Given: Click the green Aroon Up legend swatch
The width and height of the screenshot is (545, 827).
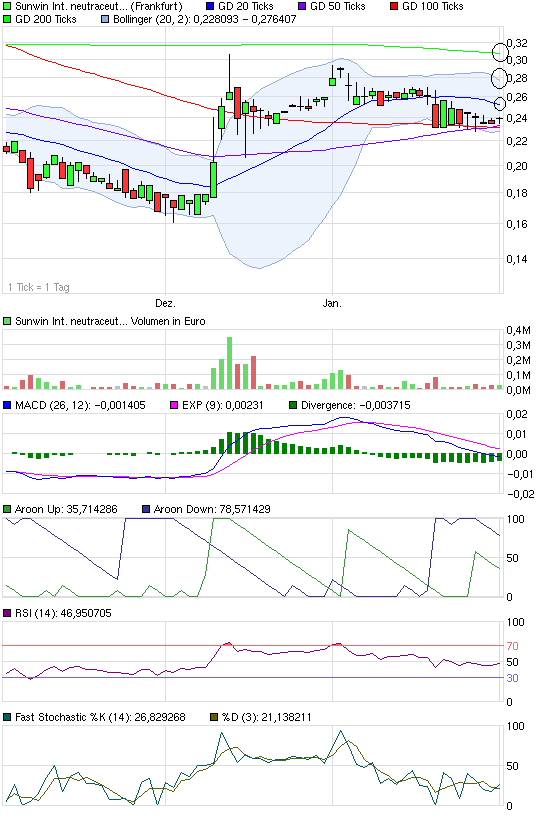Looking at the screenshot, I should click(x=7, y=509).
